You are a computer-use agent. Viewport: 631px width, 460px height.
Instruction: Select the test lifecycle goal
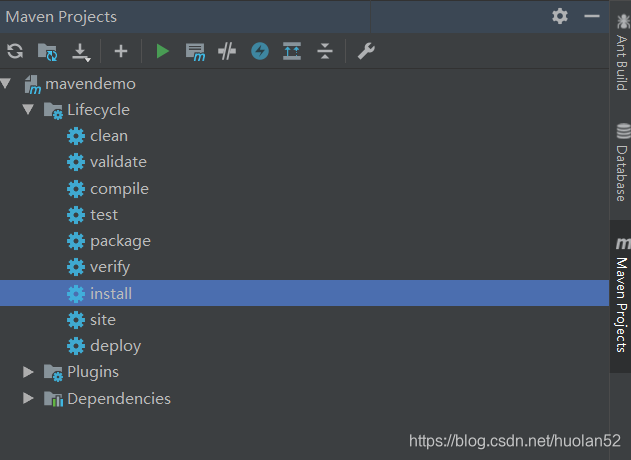click(104, 215)
